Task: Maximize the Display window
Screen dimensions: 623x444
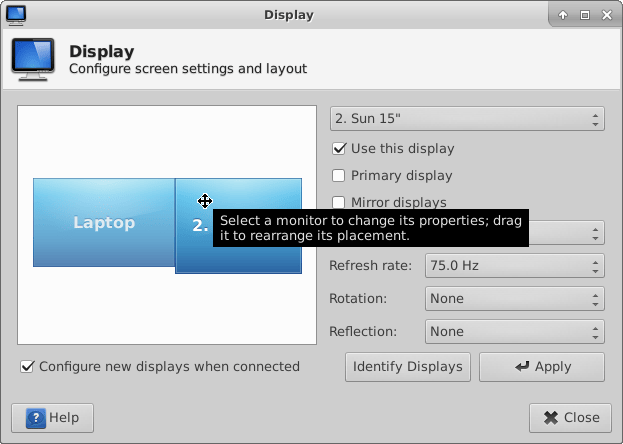Action: tap(585, 15)
